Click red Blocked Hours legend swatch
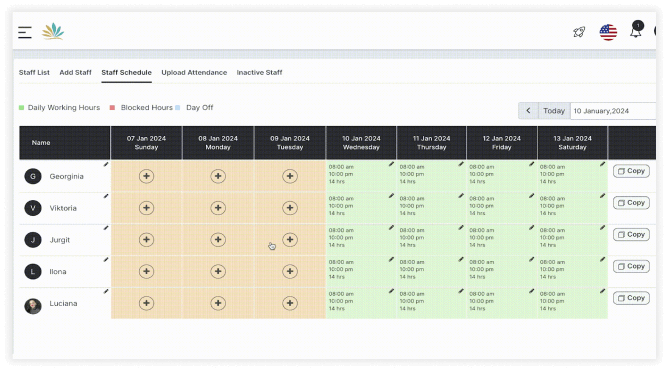Viewport: 668px width, 371px height. tap(112, 108)
